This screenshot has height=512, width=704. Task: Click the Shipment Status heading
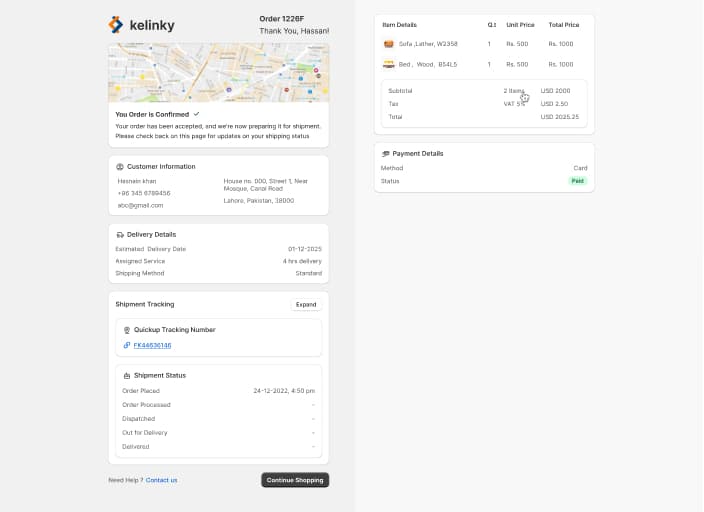pos(160,375)
